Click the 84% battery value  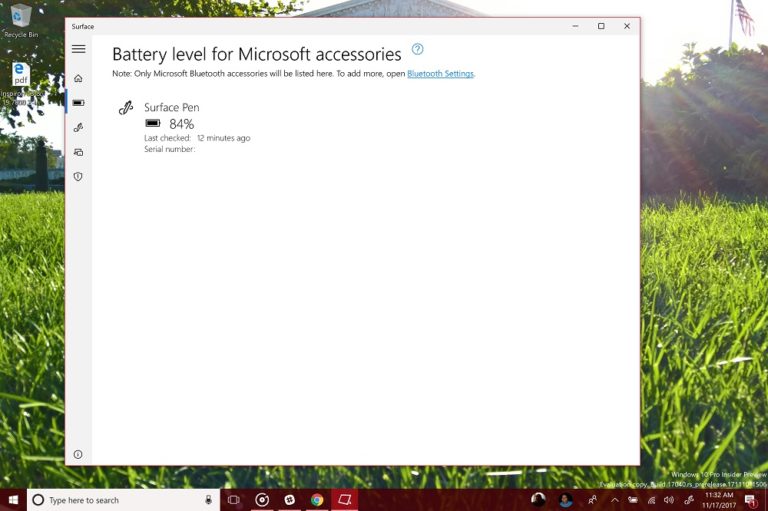182,124
